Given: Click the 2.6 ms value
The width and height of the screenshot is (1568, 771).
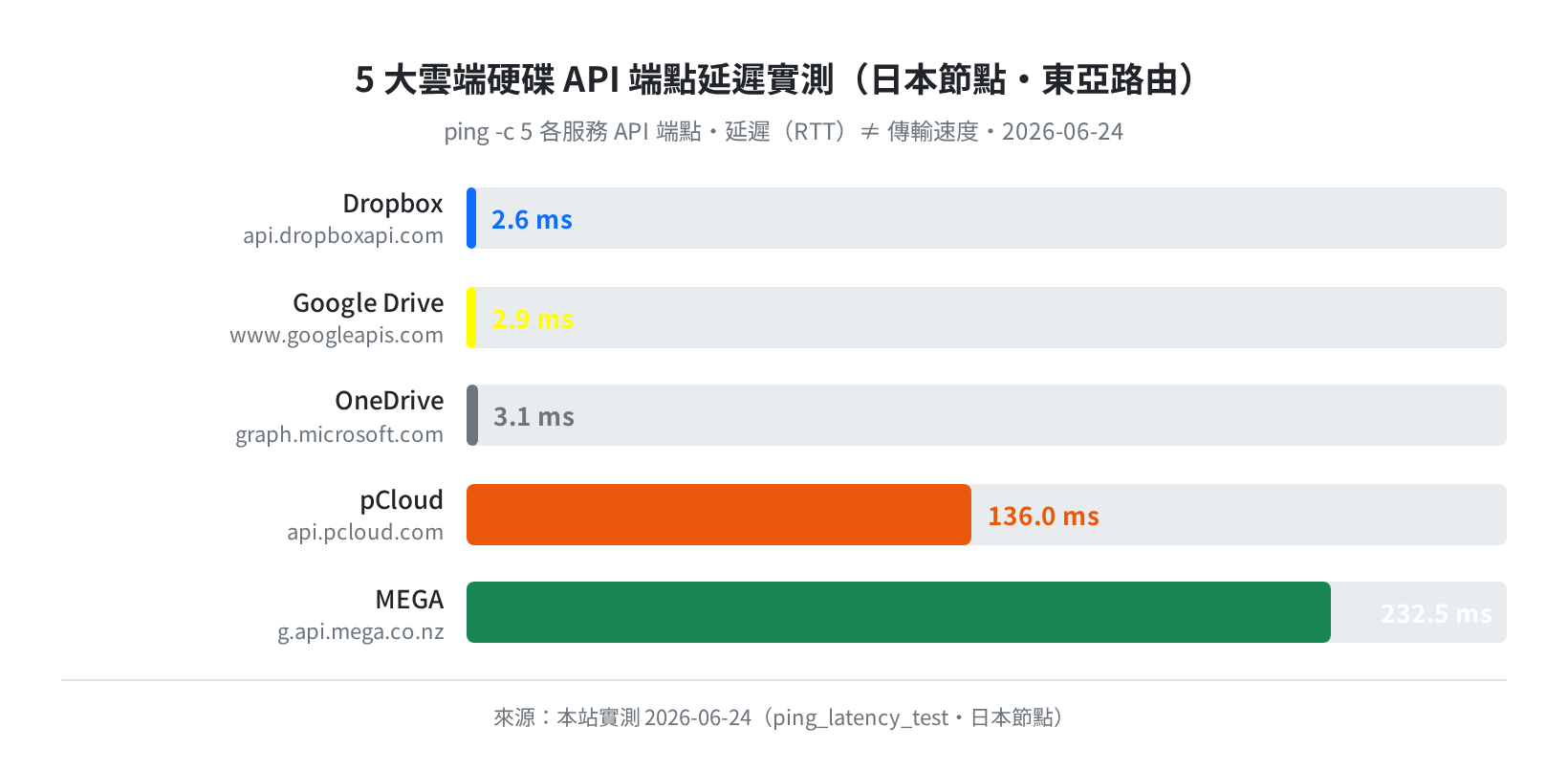Looking at the screenshot, I should 532,220.
